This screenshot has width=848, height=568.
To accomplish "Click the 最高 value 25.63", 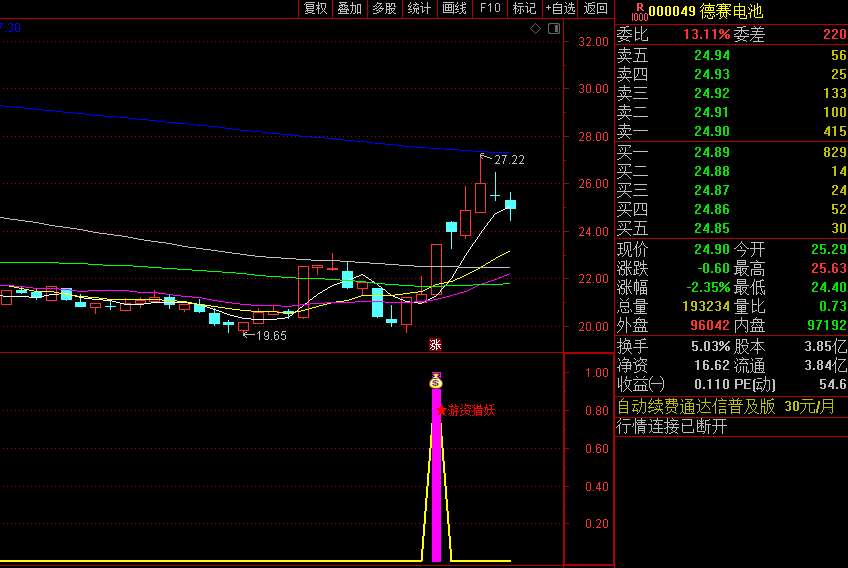I will pos(829,268).
